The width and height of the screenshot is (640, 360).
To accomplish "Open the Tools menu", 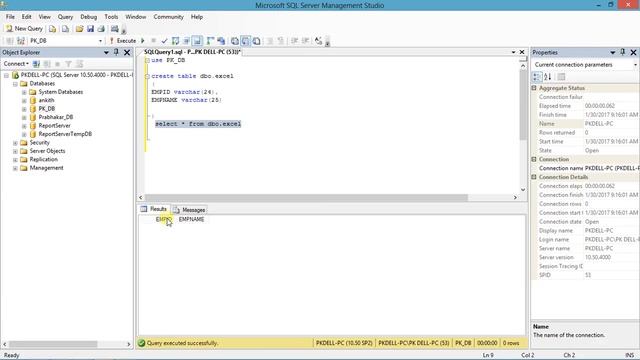I will click(111, 17).
